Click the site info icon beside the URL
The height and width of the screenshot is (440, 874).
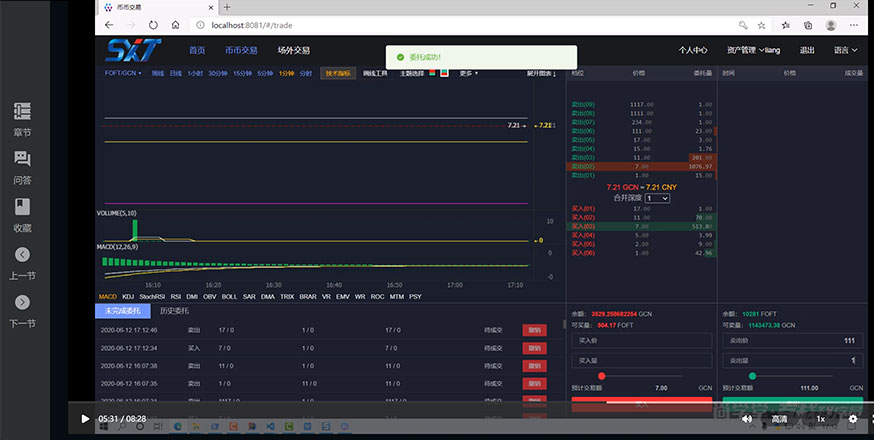[200, 25]
